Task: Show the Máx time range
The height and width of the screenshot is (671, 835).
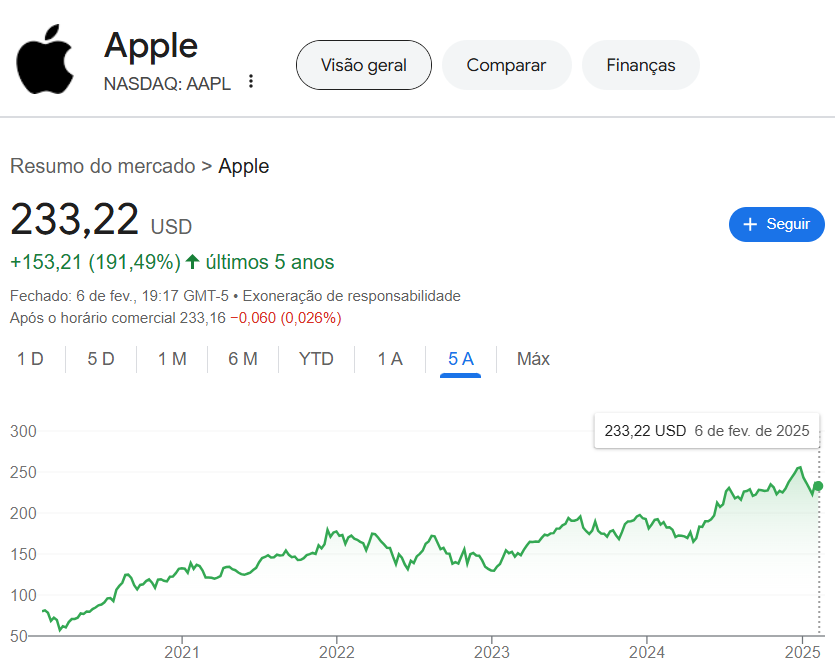Action: 533,359
